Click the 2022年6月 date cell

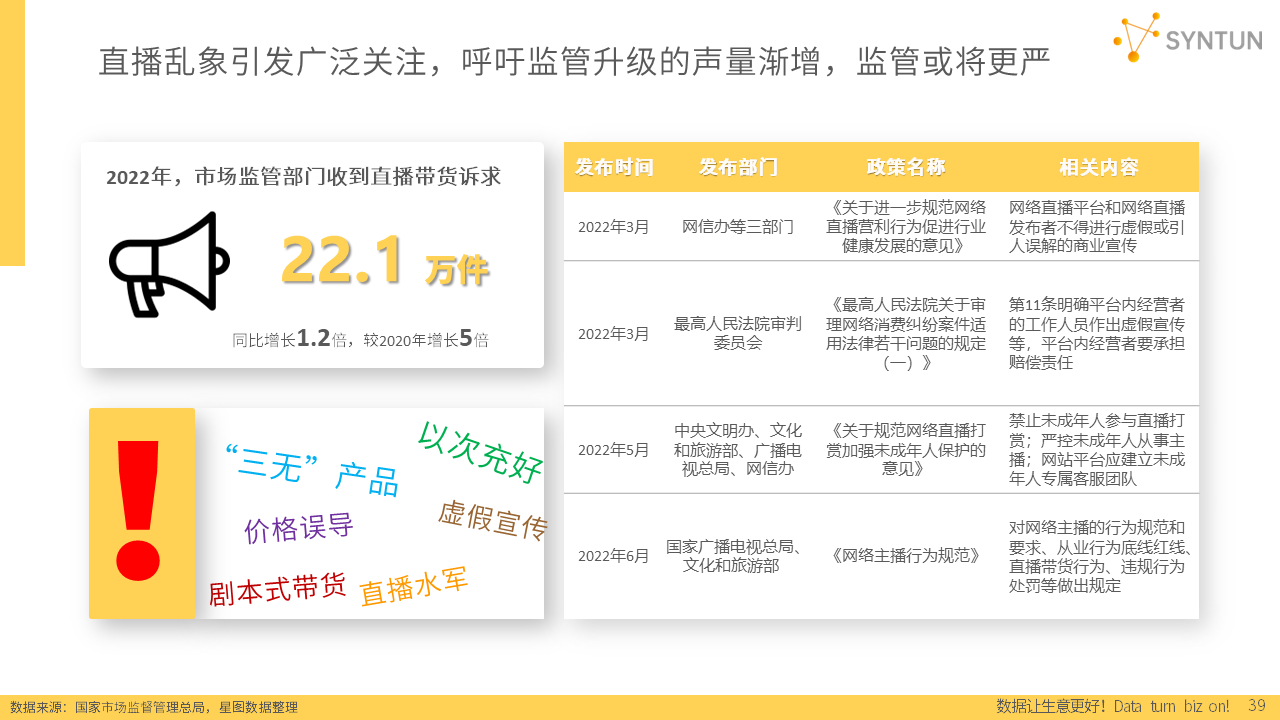614,556
